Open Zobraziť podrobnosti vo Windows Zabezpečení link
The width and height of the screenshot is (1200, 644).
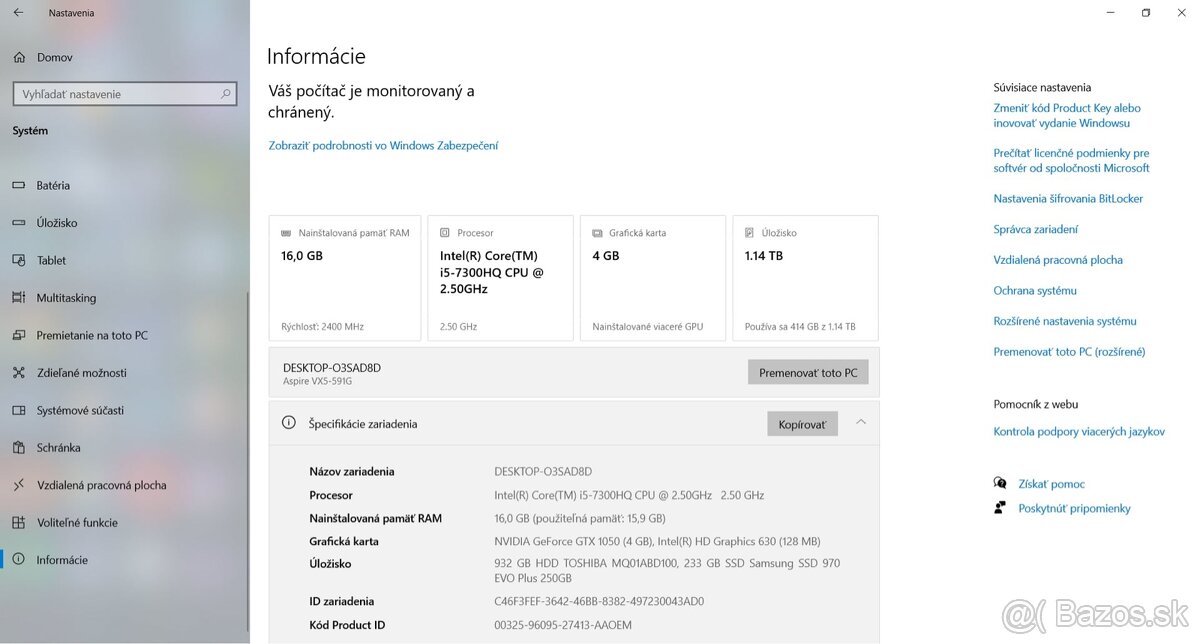(383, 145)
